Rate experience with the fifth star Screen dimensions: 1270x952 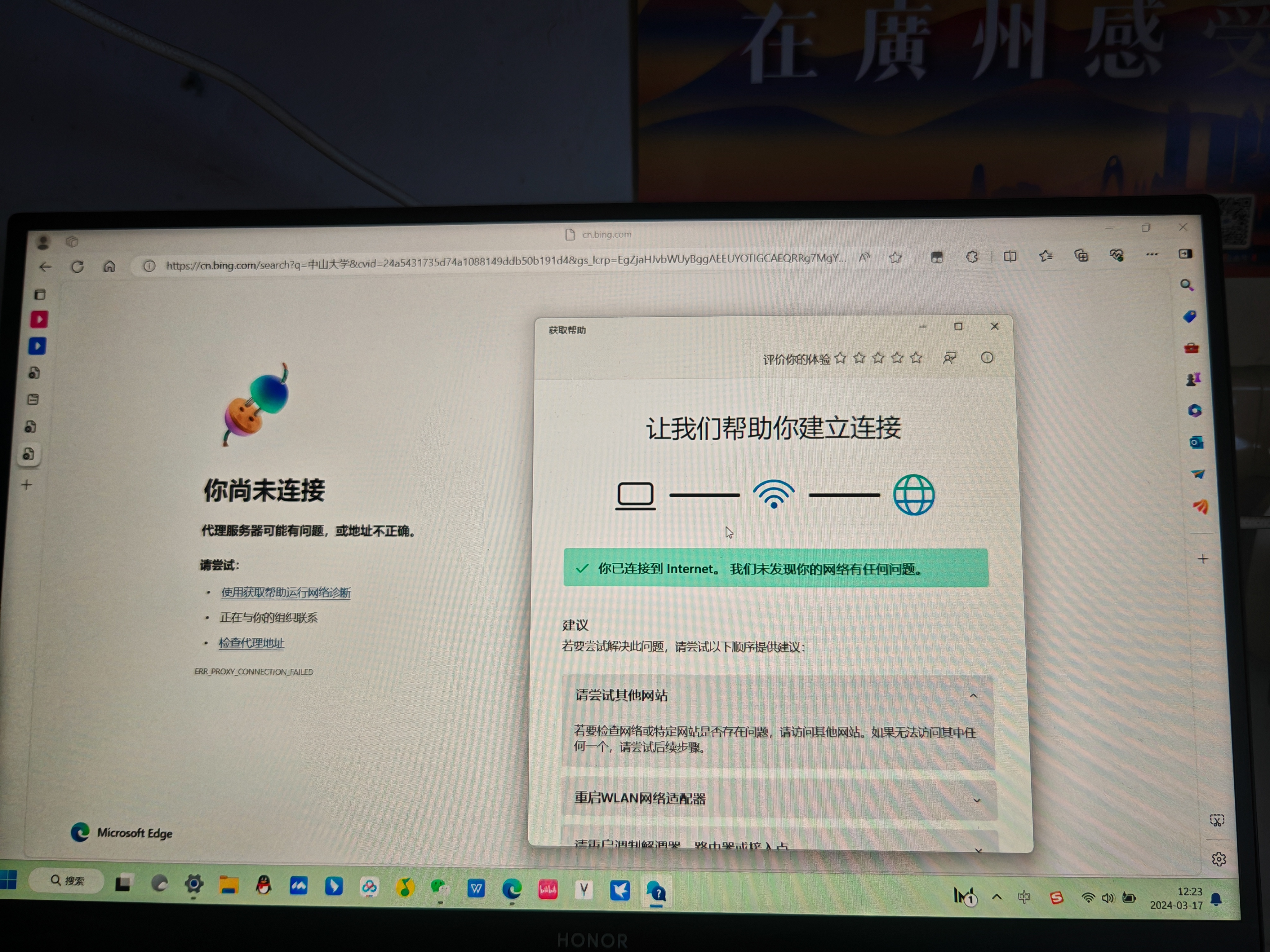(x=916, y=358)
